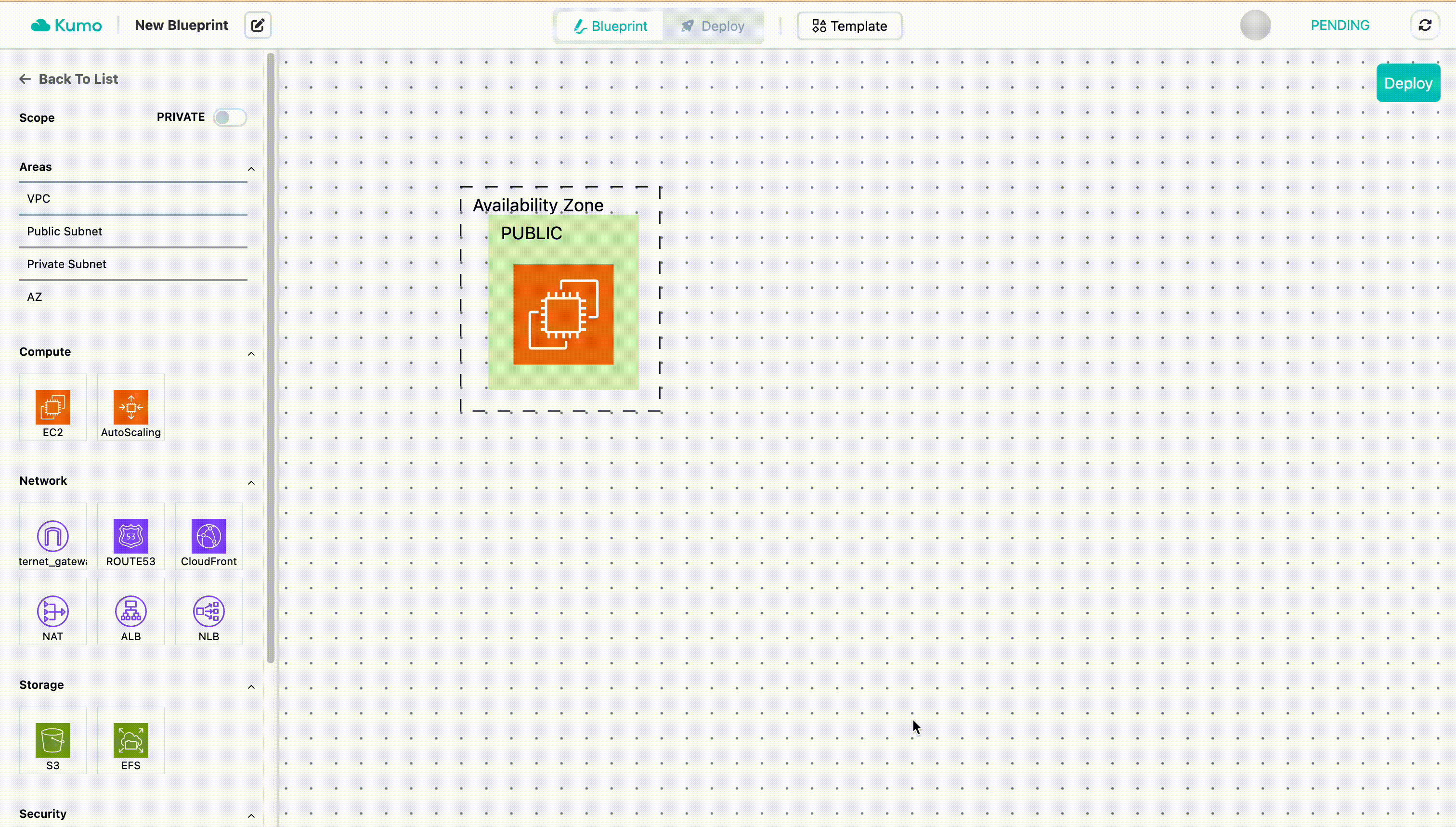This screenshot has height=827, width=1456.
Task: Select the EC2 instance on canvas
Action: [x=563, y=314]
